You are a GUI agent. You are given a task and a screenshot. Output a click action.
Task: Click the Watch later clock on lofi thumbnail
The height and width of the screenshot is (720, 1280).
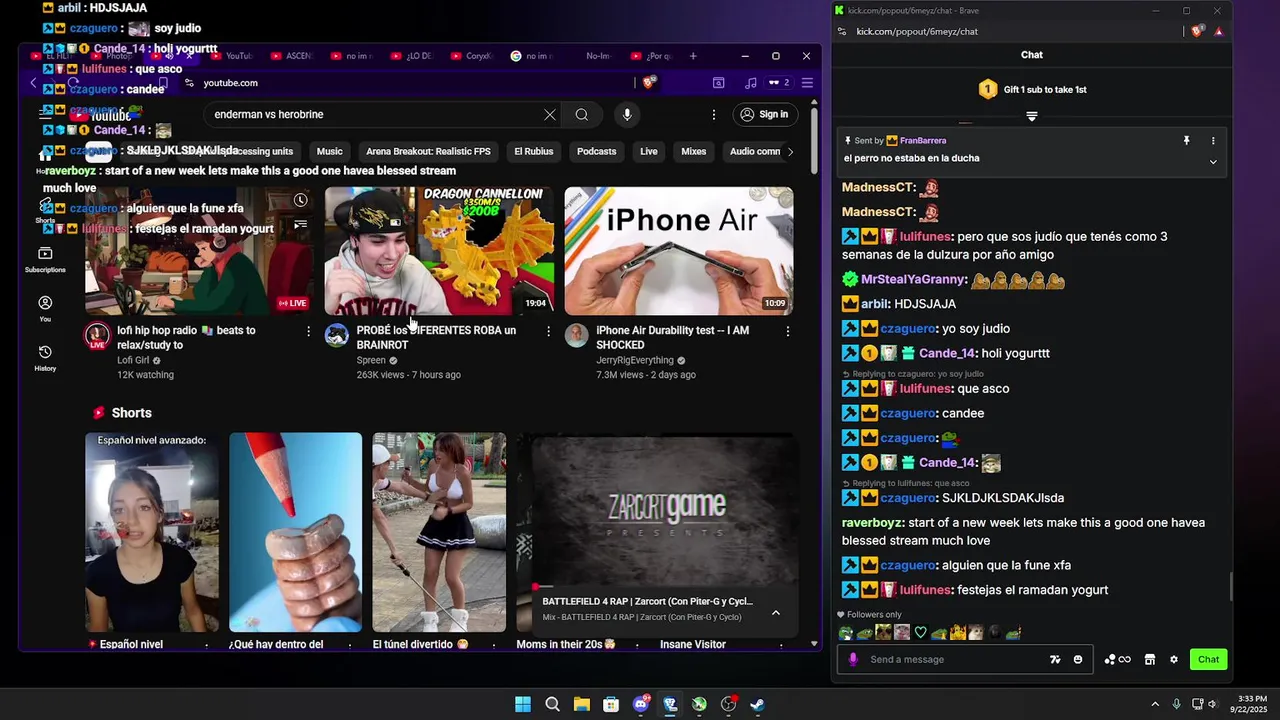click(x=300, y=201)
